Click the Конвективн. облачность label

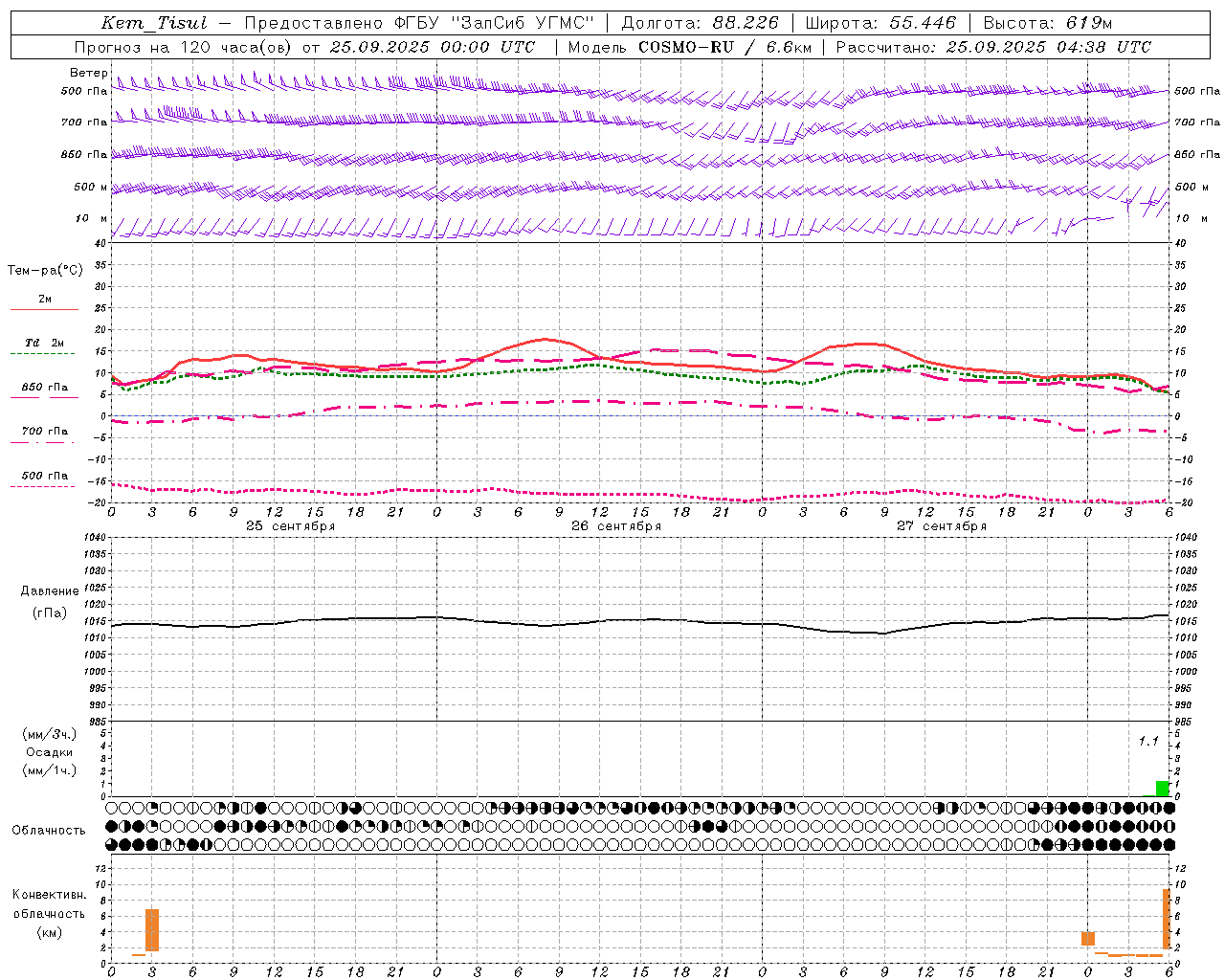coord(49,904)
